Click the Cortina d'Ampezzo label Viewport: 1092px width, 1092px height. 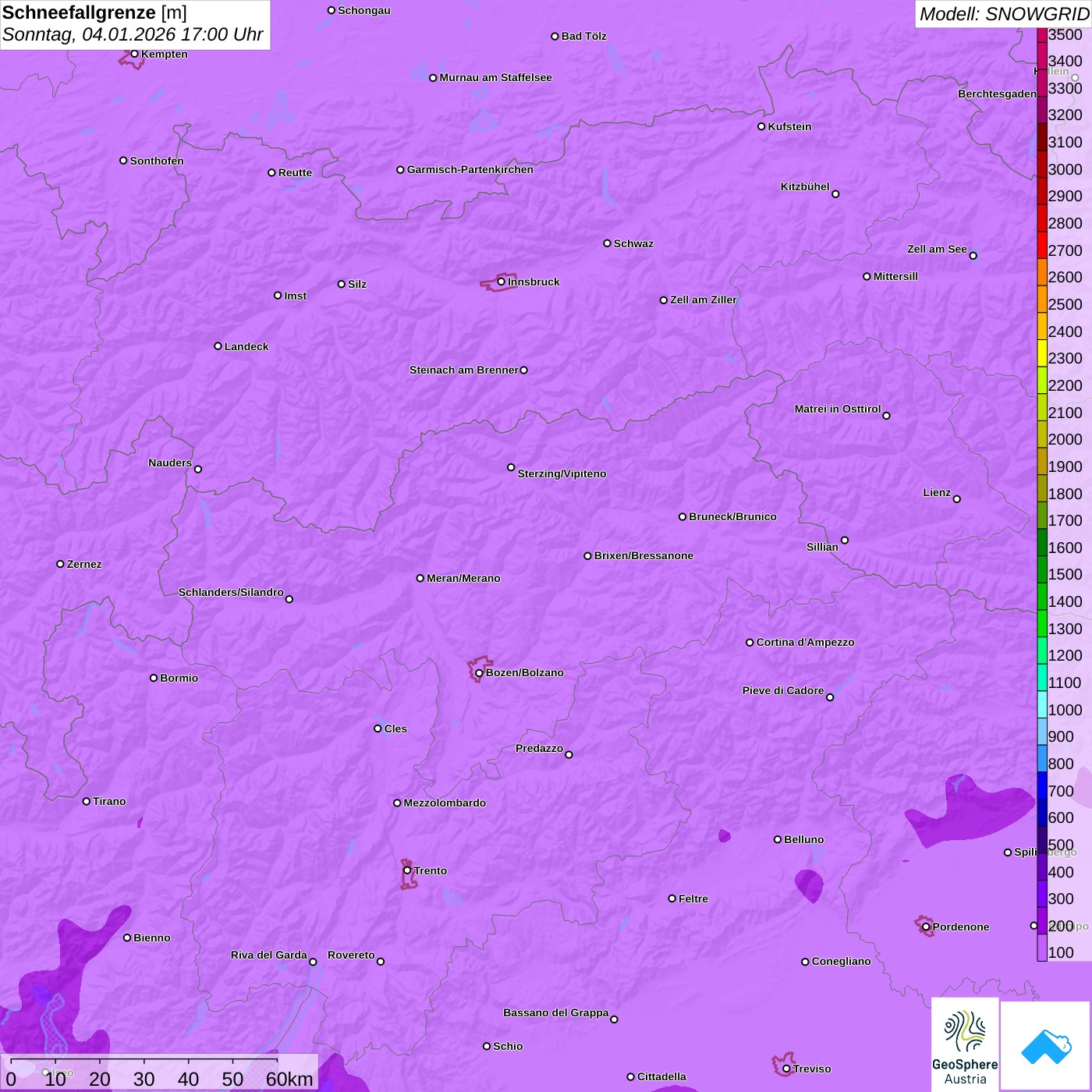(x=805, y=642)
